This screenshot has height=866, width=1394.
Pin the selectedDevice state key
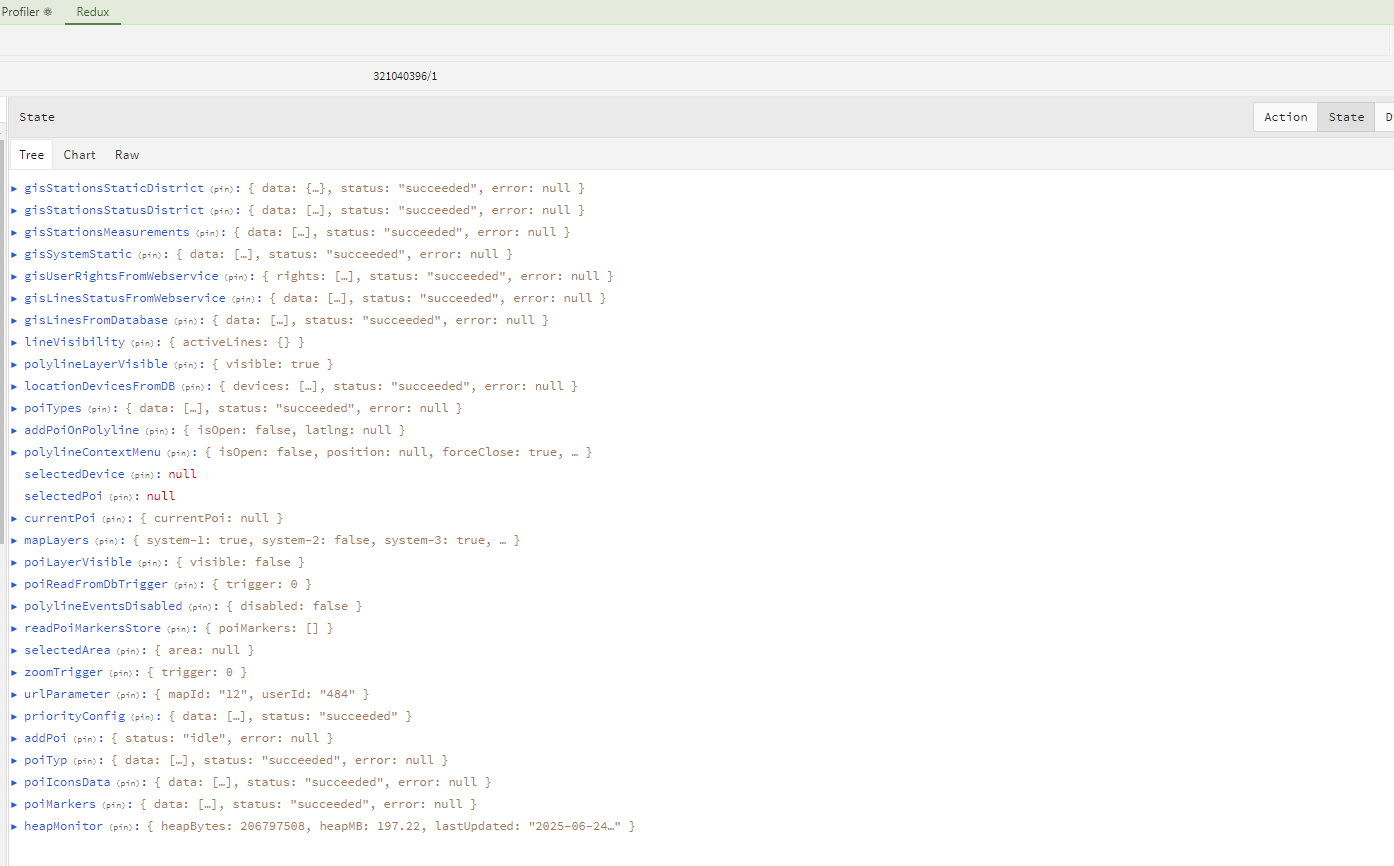coord(144,475)
